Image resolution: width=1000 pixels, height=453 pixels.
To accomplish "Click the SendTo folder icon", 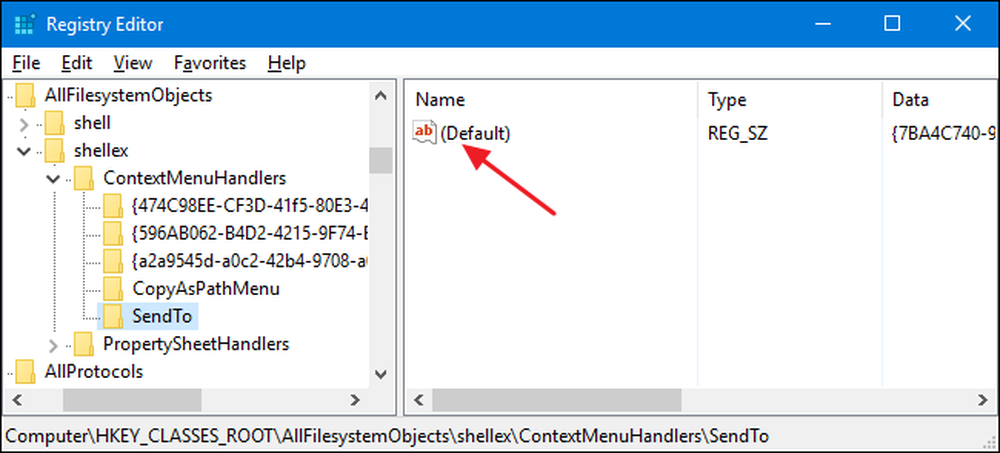I will point(112,315).
